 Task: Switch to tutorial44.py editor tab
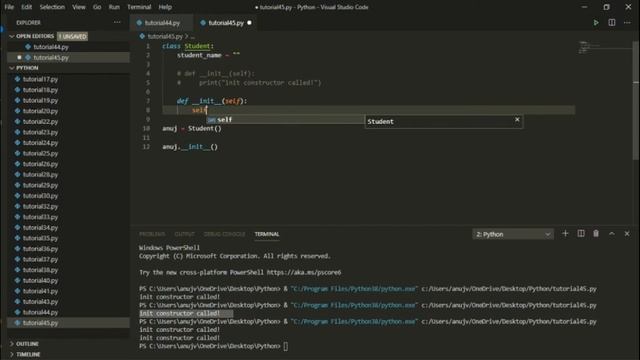(x=162, y=23)
